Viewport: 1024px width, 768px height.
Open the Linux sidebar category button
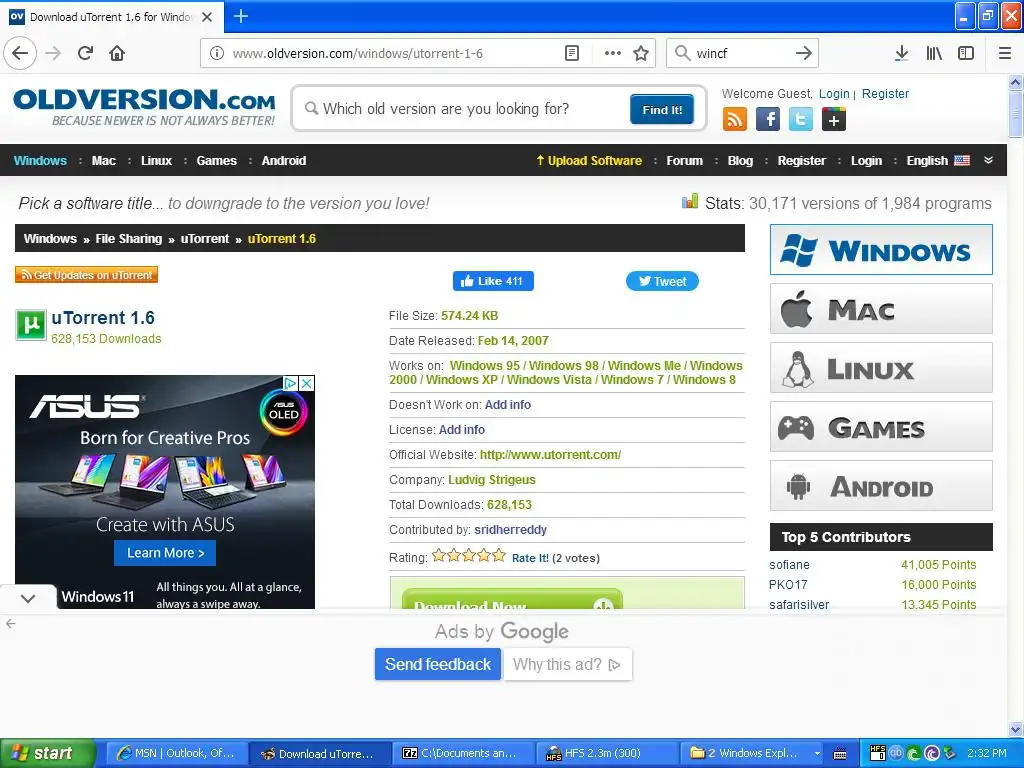[881, 368]
